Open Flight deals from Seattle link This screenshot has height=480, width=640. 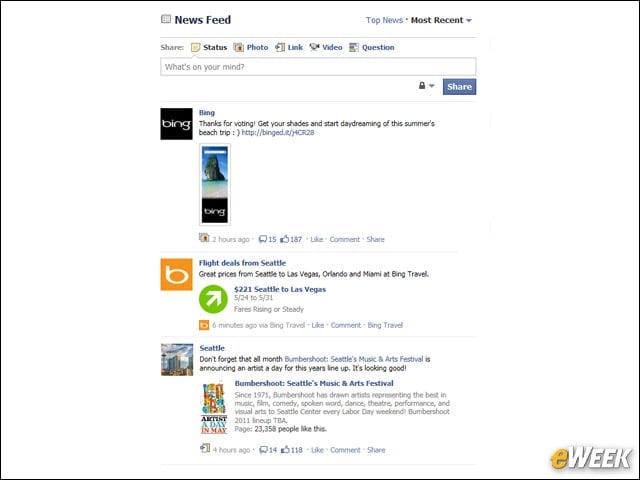(242, 263)
